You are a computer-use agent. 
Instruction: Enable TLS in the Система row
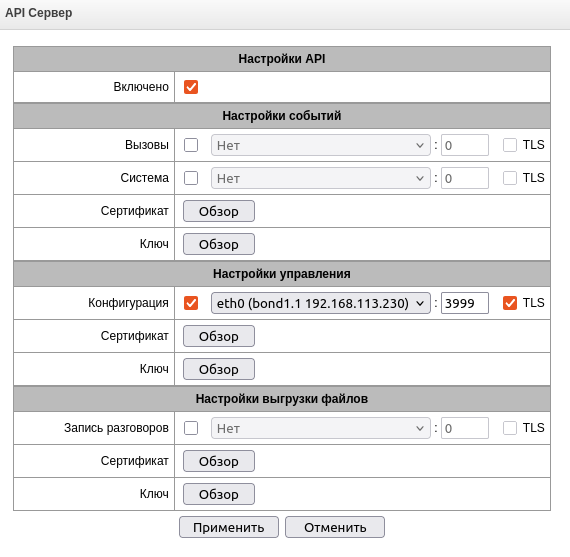(510, 178)
